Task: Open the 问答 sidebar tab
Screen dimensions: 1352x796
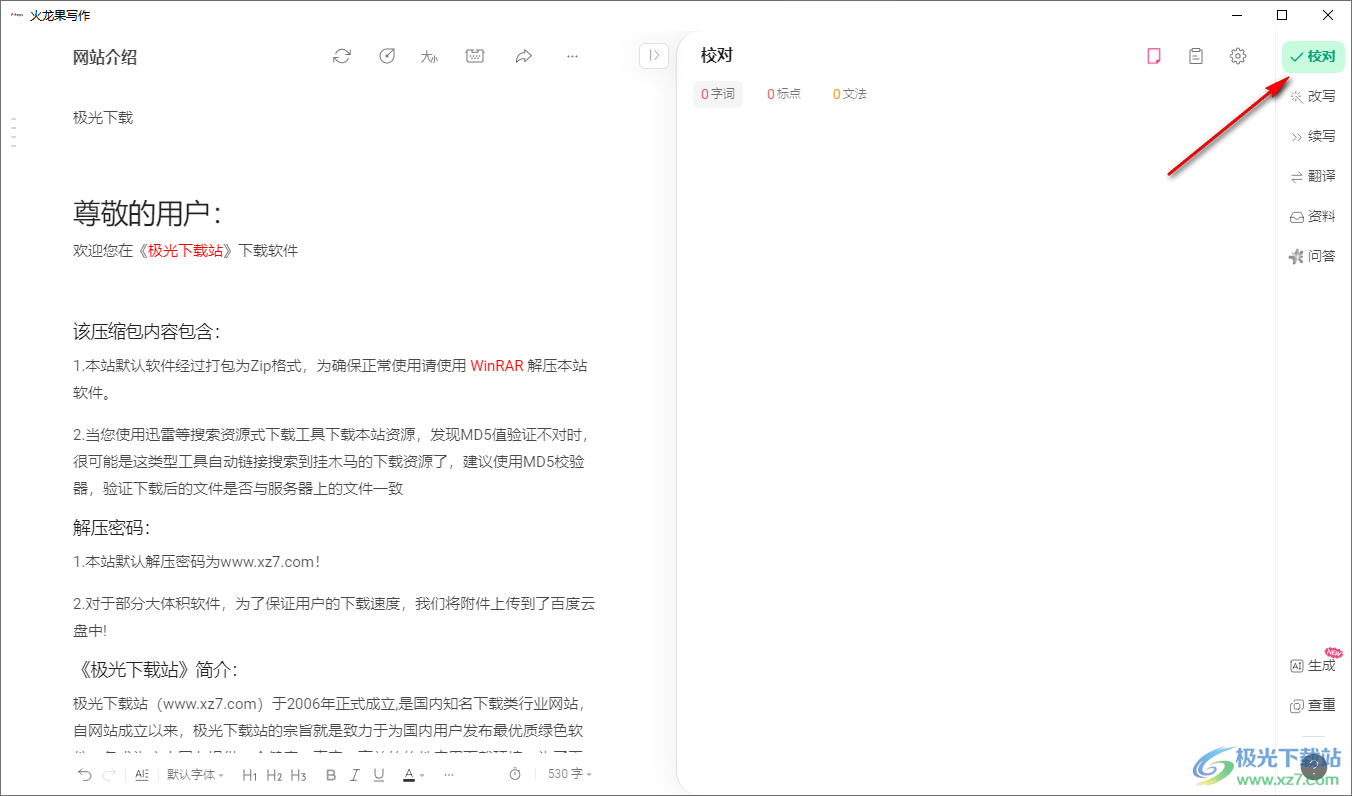Action: click(1313, 256)
